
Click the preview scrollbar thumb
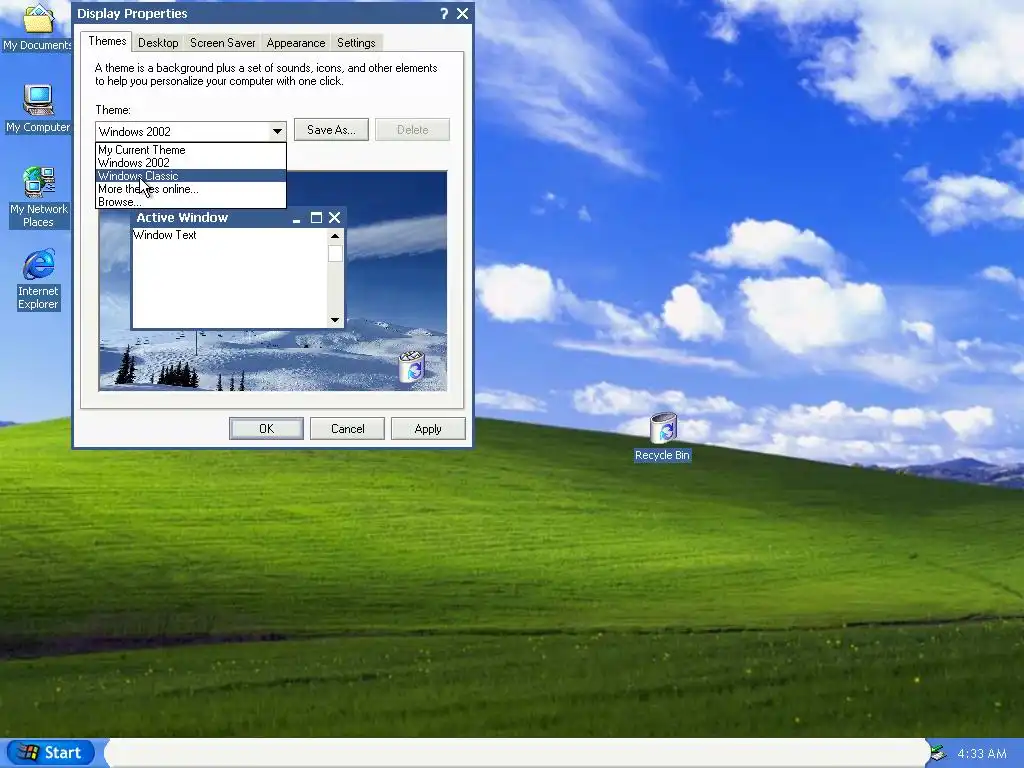[x=335, y=253]
